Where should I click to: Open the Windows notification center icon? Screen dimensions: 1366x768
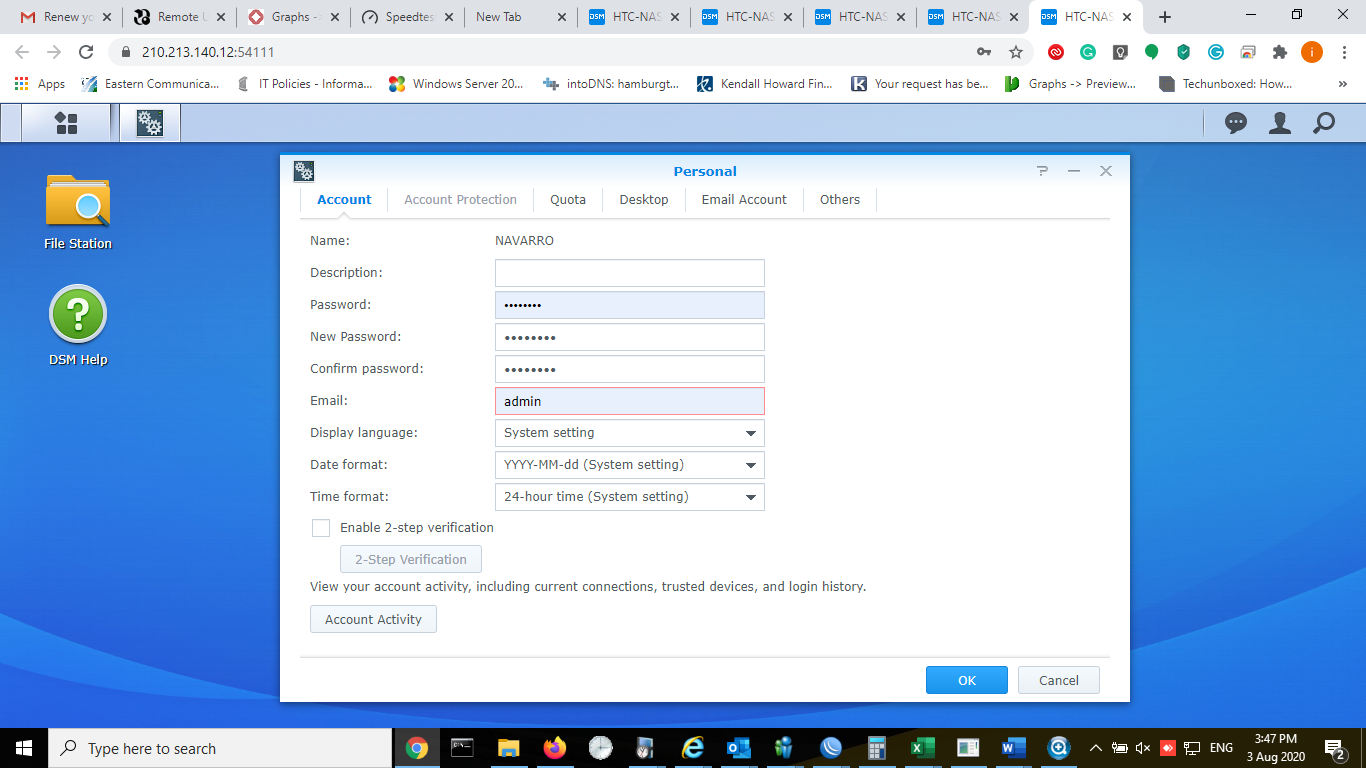click(x=1334, y=748)
